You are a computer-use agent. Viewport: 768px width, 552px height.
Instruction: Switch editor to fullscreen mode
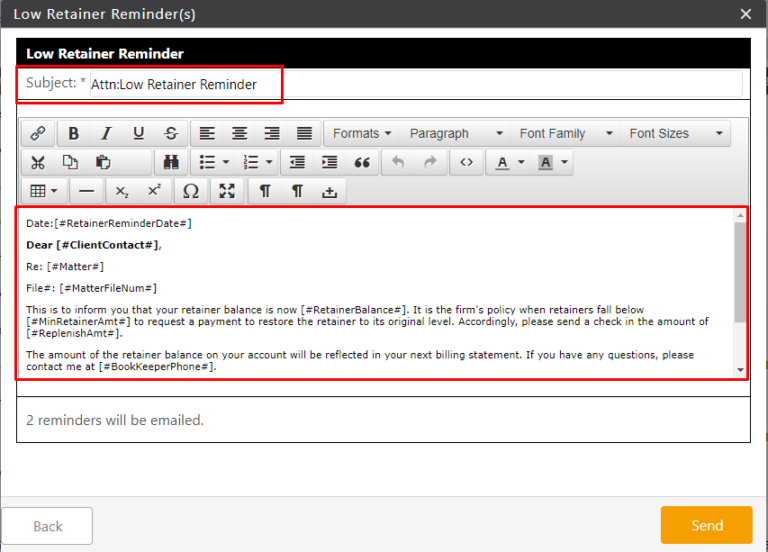click(227, 191)
